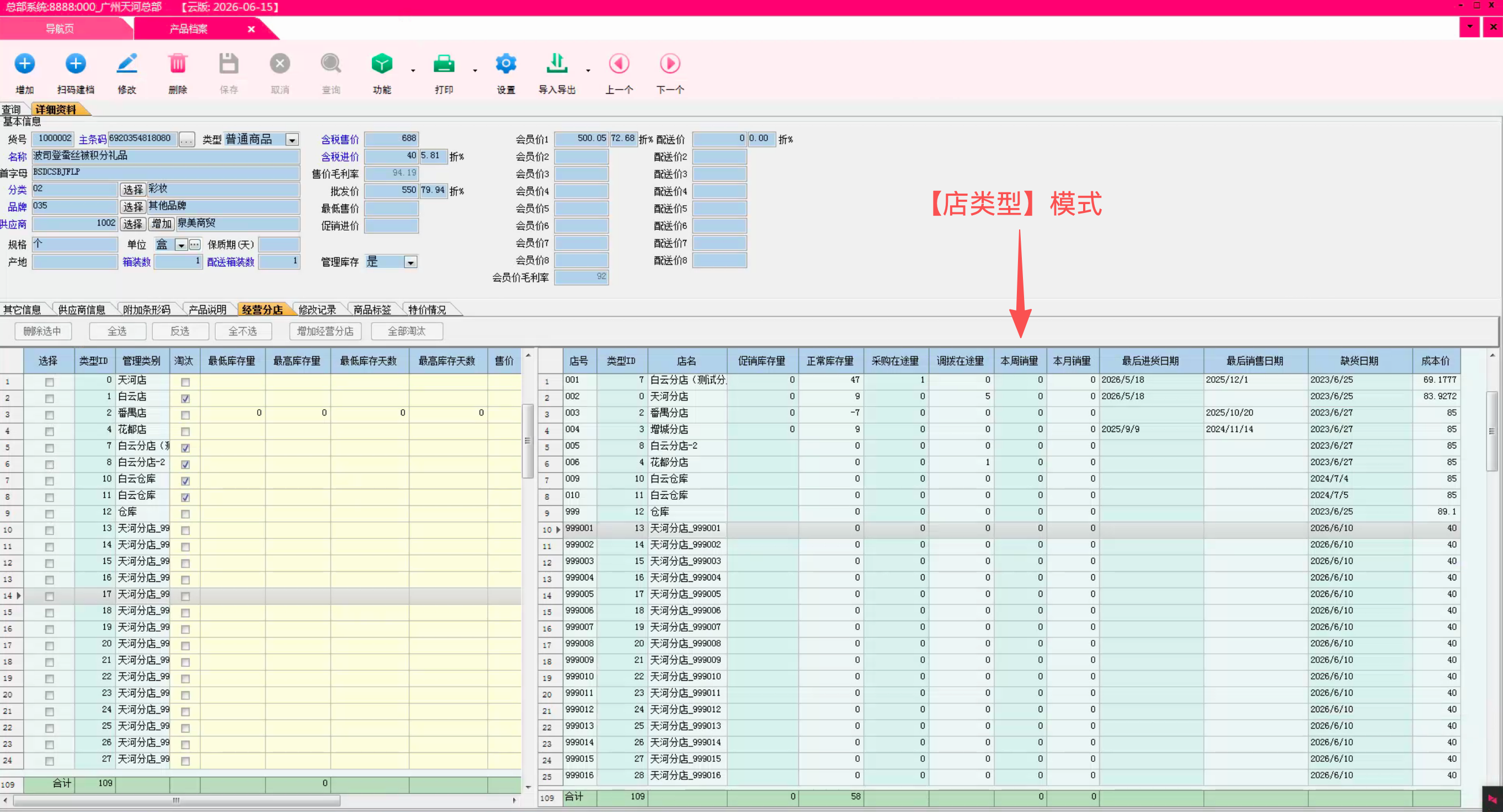
Task: Select row 天河分店_999001 in right grid
Action: (x=998, y=528)
